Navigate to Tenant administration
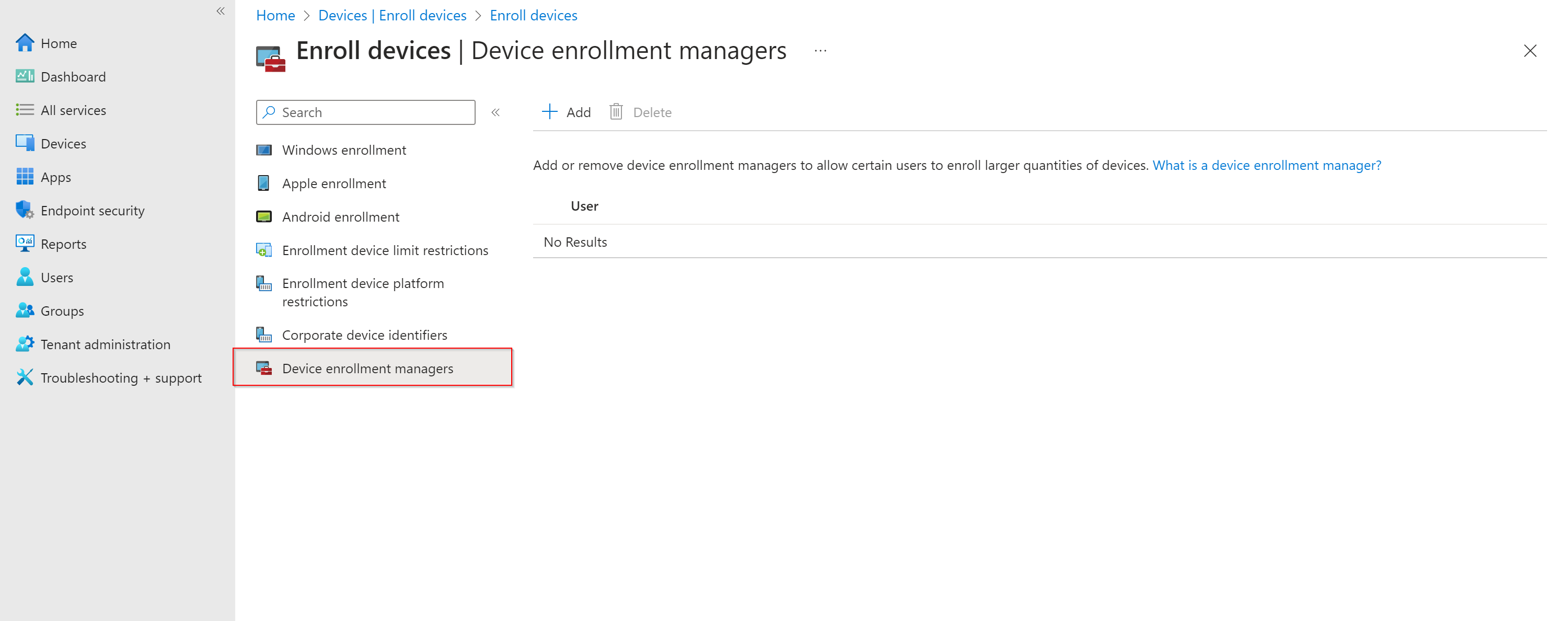Image resolution: width=1568 pixels, height=621 pixels. point(106,344)
